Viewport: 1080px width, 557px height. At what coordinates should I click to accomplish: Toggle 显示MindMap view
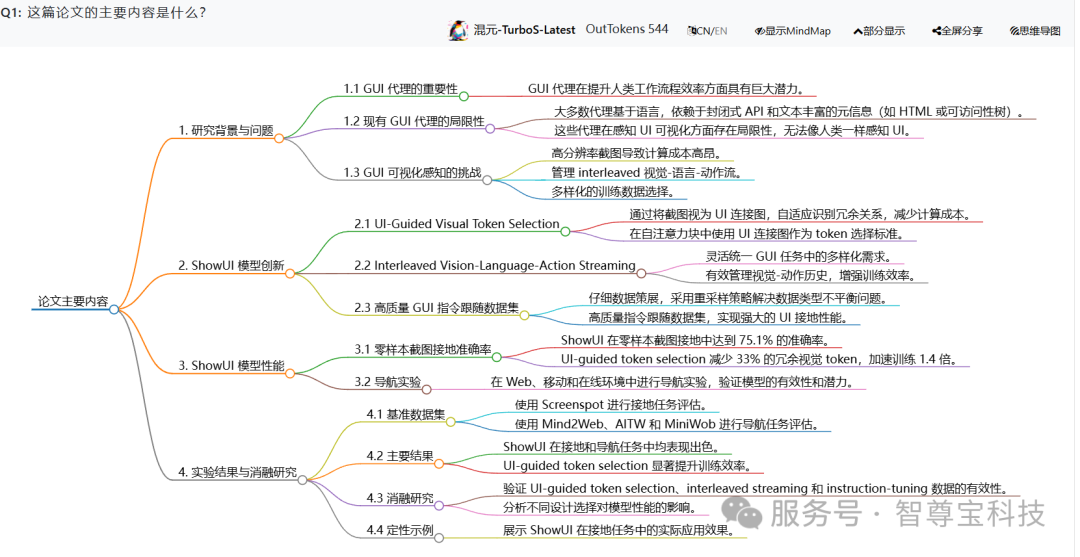[792, 30]
